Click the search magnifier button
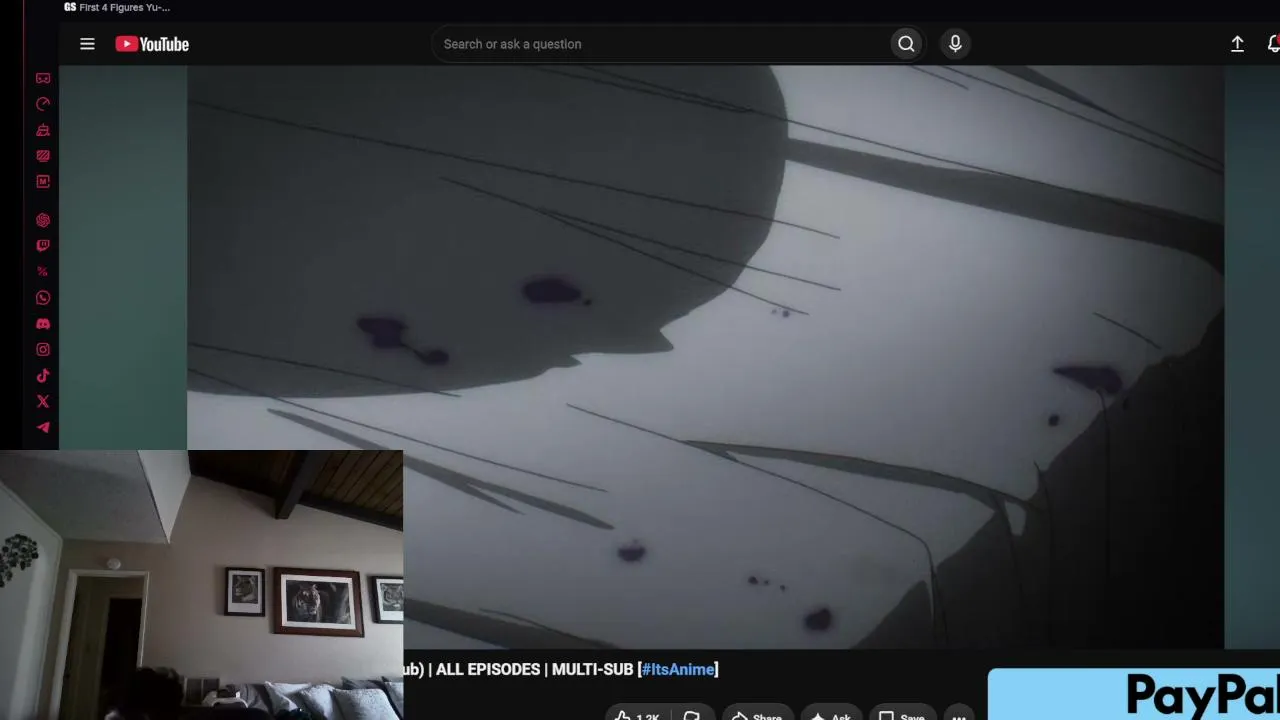Viewport: 1280px width, 720px height. pyautogui.click(x=906, y=44)
